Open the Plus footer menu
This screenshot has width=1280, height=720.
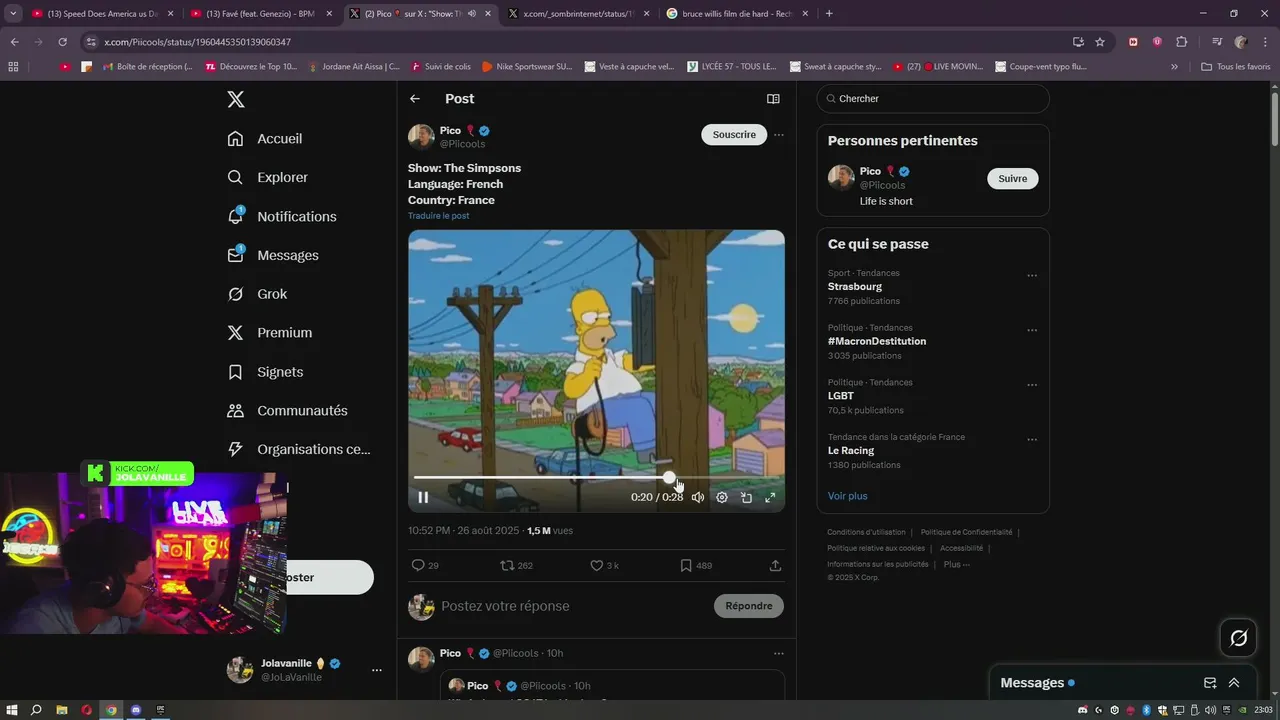point(957,564)
